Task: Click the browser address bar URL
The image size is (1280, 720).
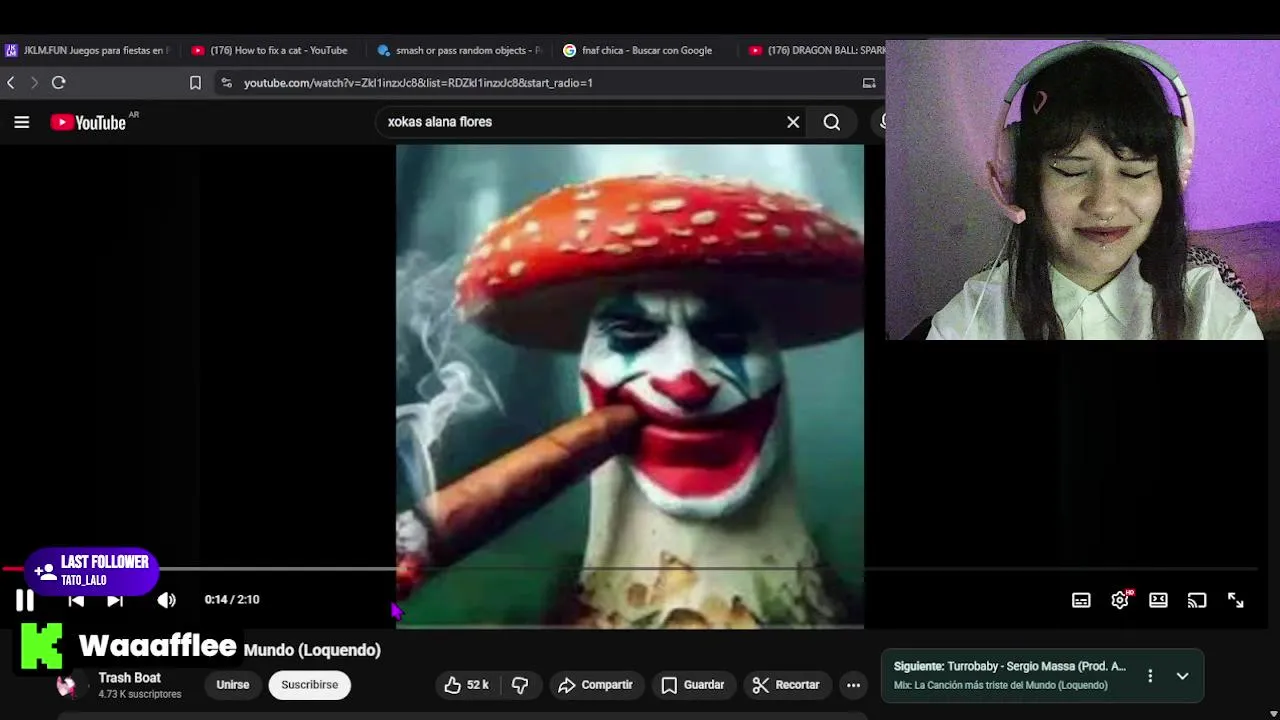Action: (418, 83)
